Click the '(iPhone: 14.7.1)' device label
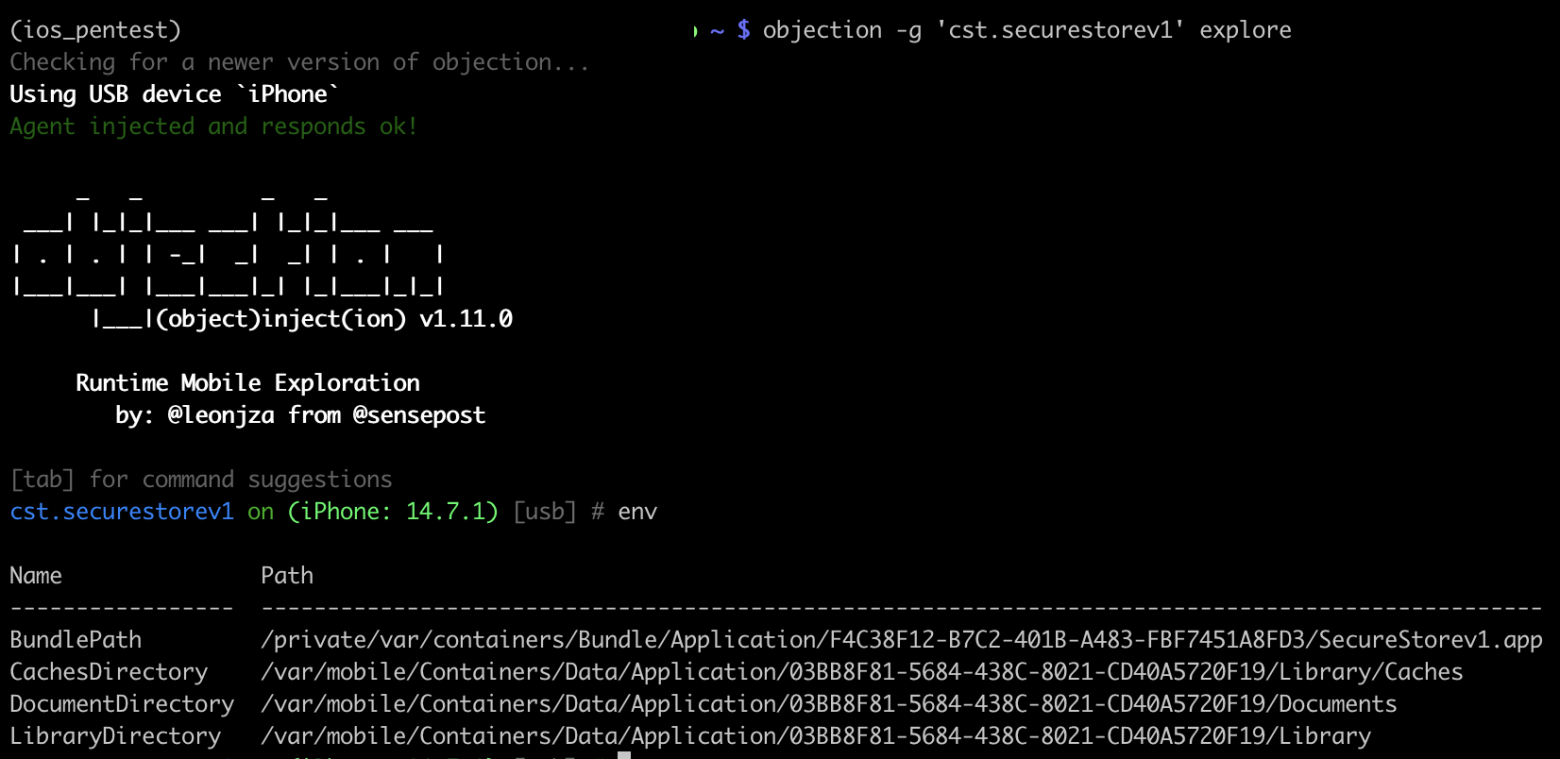The width and height of the screenshot is (1560, 759). [392, 512]
